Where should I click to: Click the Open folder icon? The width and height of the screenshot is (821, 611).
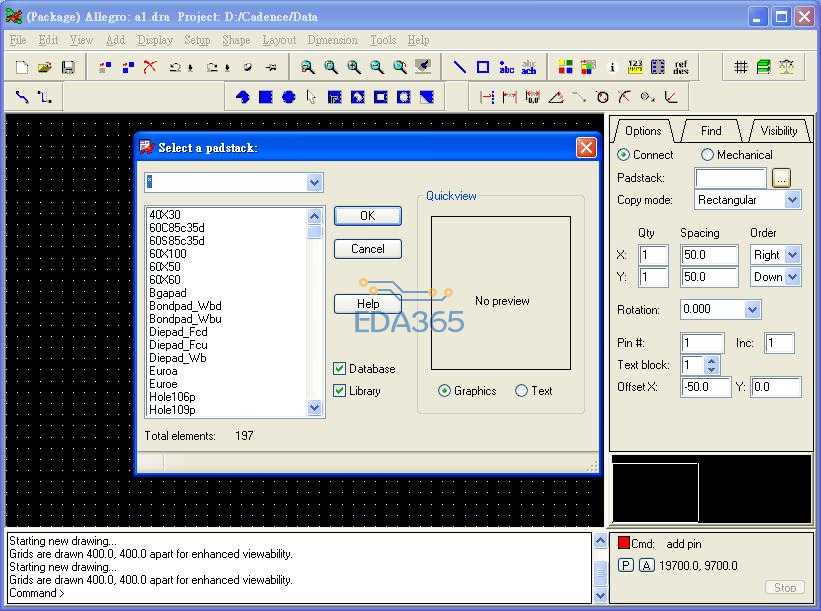45,67
